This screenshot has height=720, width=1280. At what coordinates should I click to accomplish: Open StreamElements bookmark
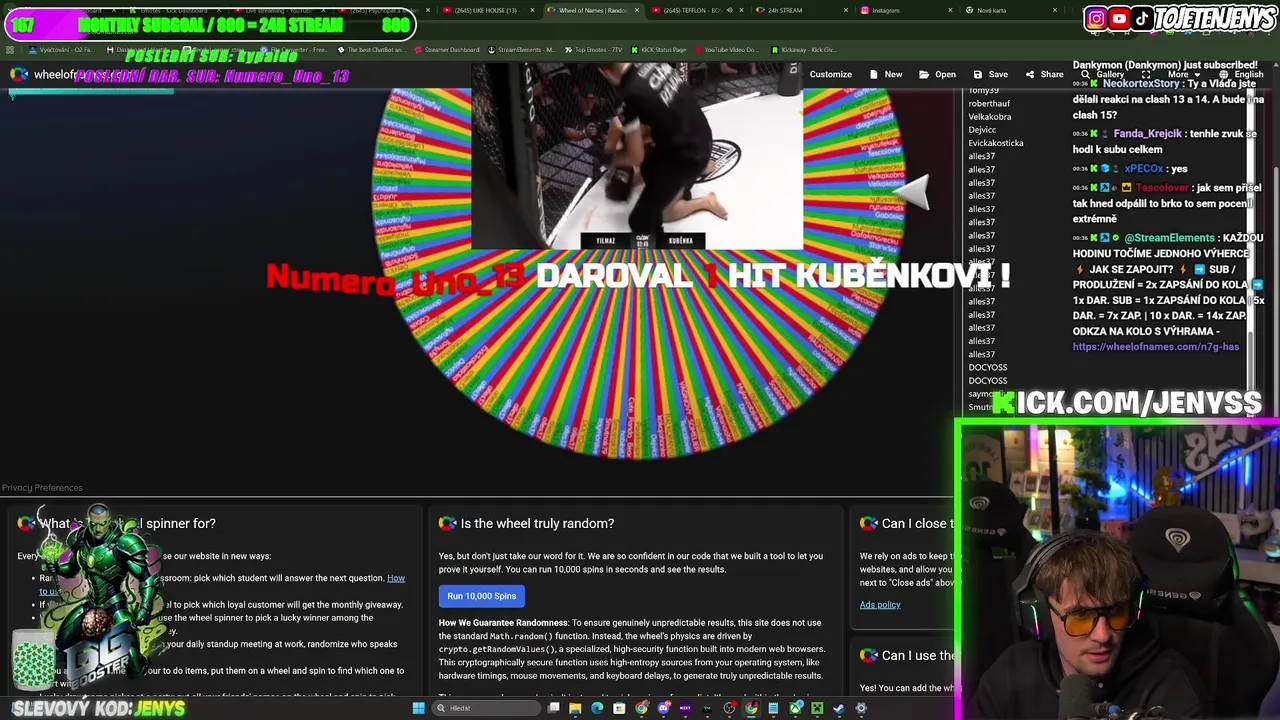(x=521, y=49)
